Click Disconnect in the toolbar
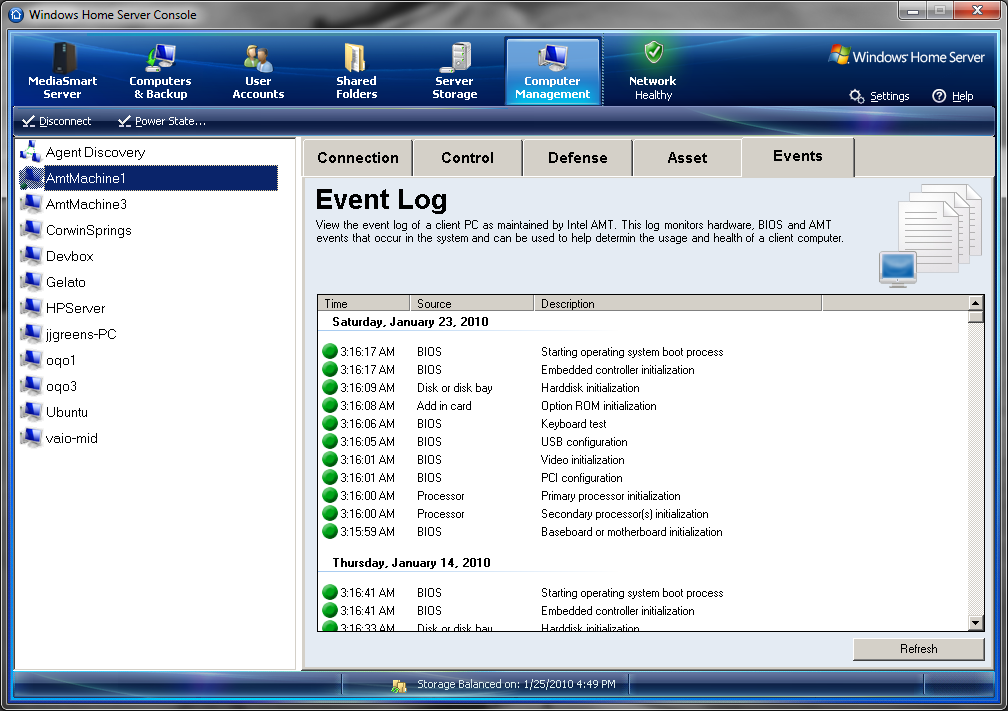The image size is (1008, 711). pos(57,121)
